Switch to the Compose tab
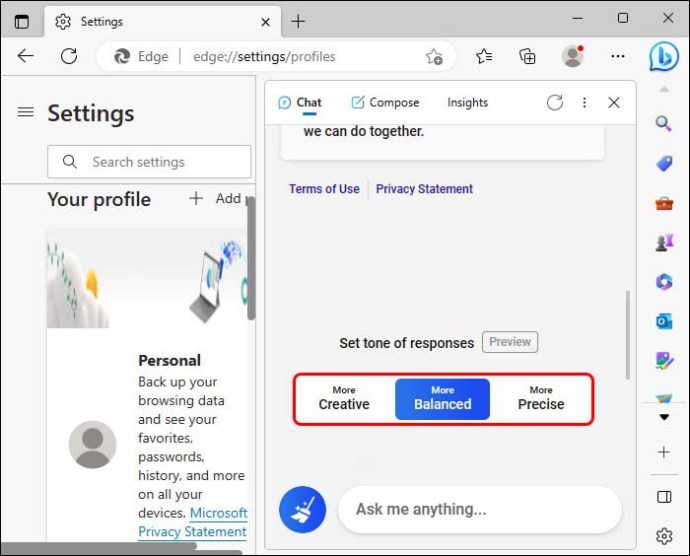This screenshot has height=556, width=690. point(385,103)
